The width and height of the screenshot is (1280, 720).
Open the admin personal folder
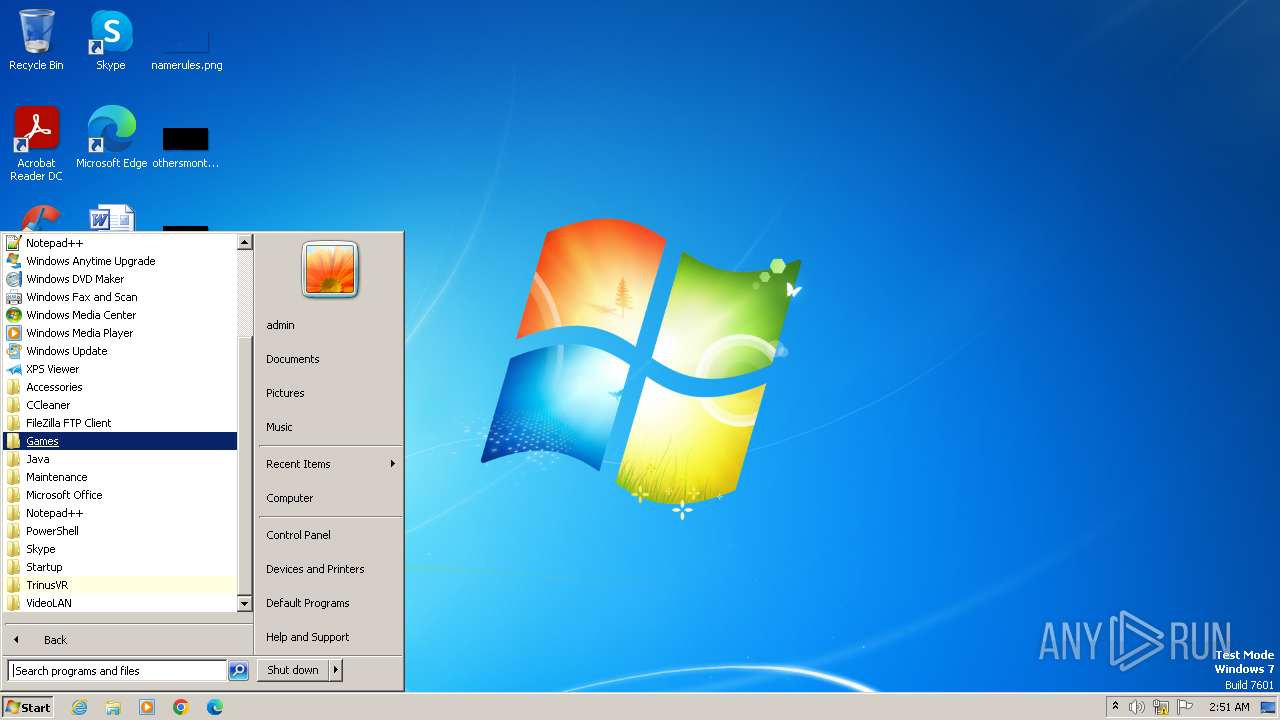coord(330,325)
